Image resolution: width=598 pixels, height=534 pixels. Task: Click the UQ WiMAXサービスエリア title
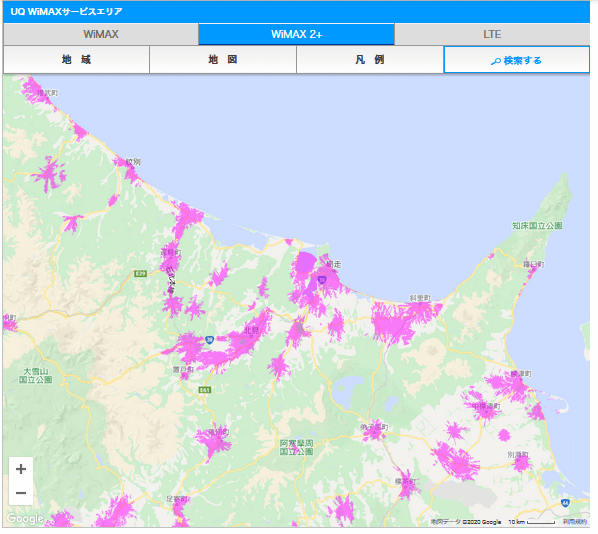[66, 11]
